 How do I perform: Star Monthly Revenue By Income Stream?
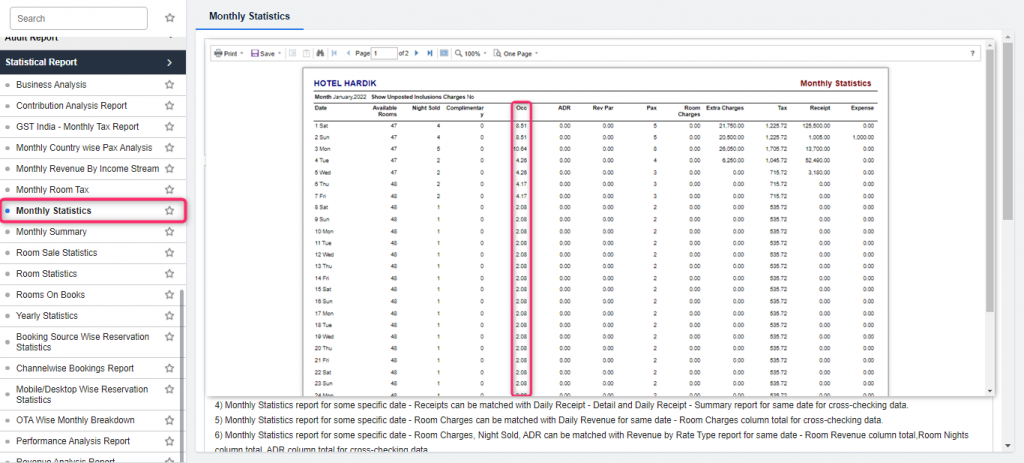pos(170,168)
